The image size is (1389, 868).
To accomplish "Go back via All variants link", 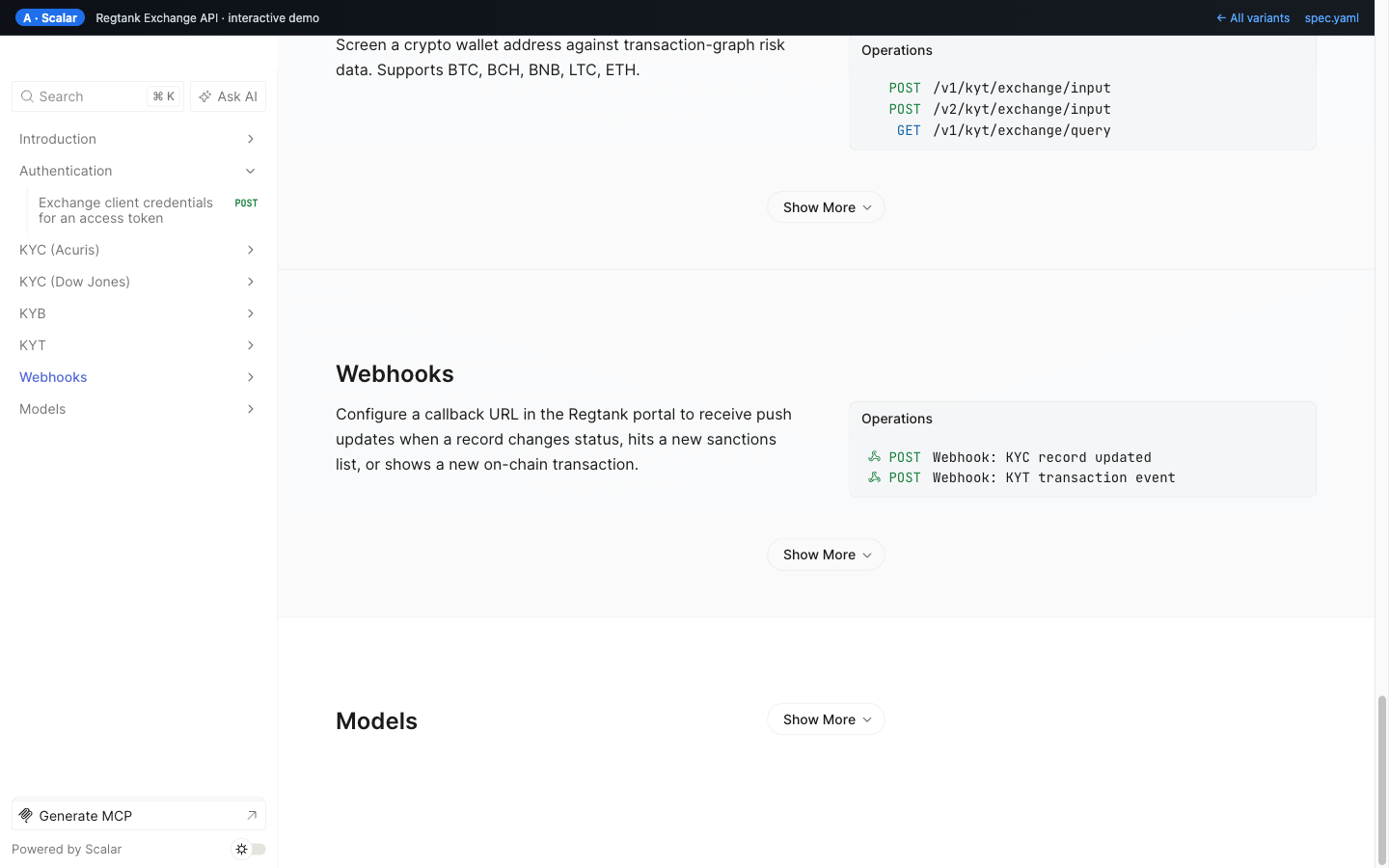I will [1253, 18].
